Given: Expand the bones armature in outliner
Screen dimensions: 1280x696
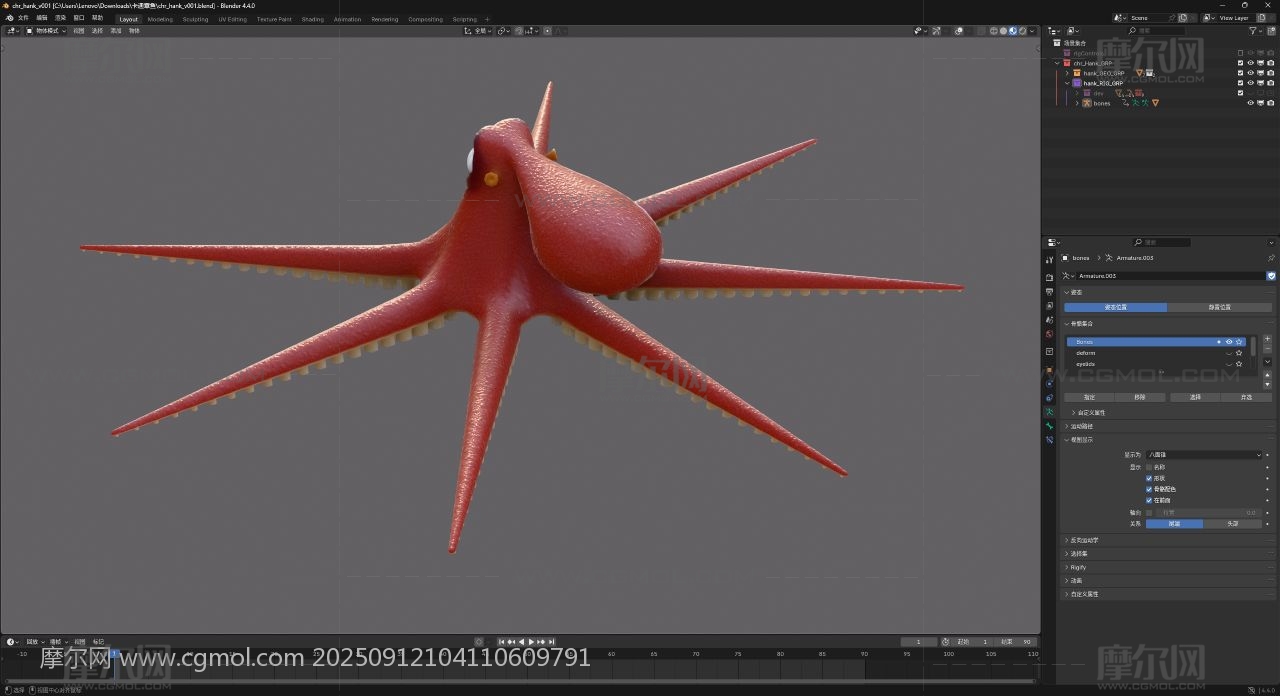Looking at the screenshot, I should click(1077, 103).
